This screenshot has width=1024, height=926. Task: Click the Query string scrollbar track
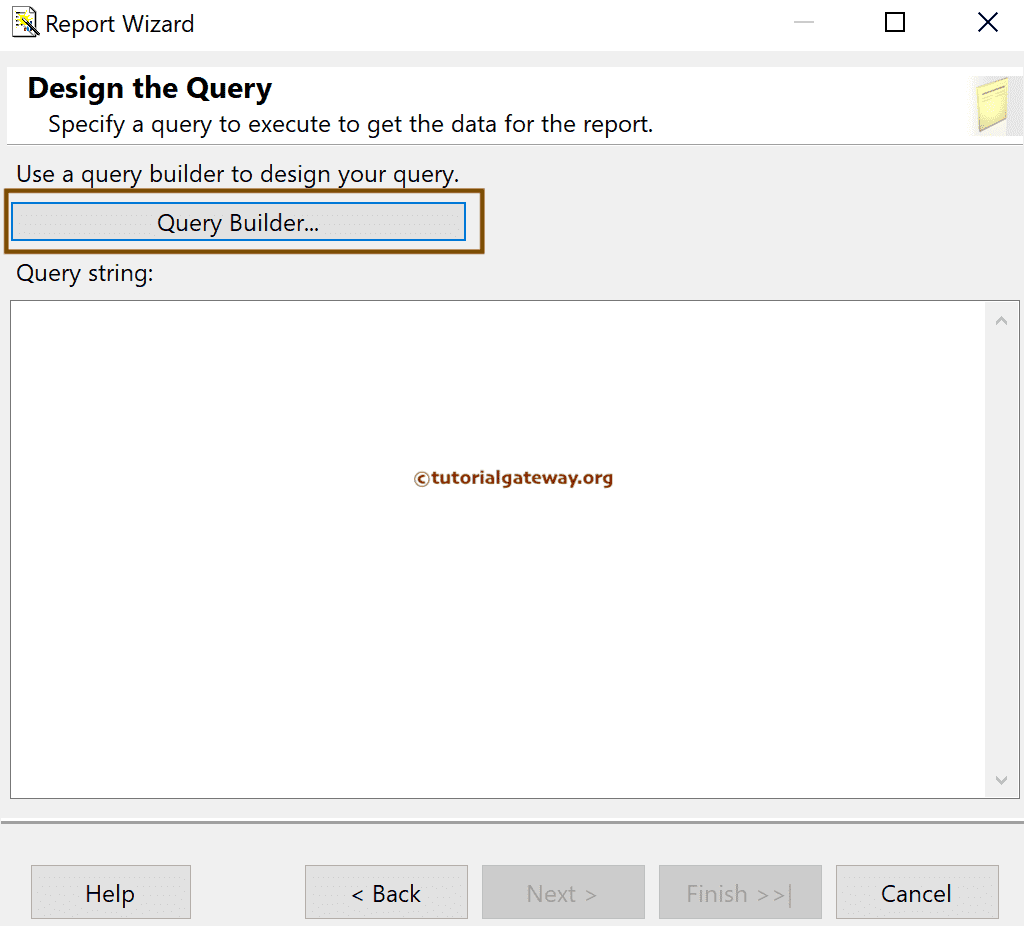pyautogui.click(x=1001, y=550)
